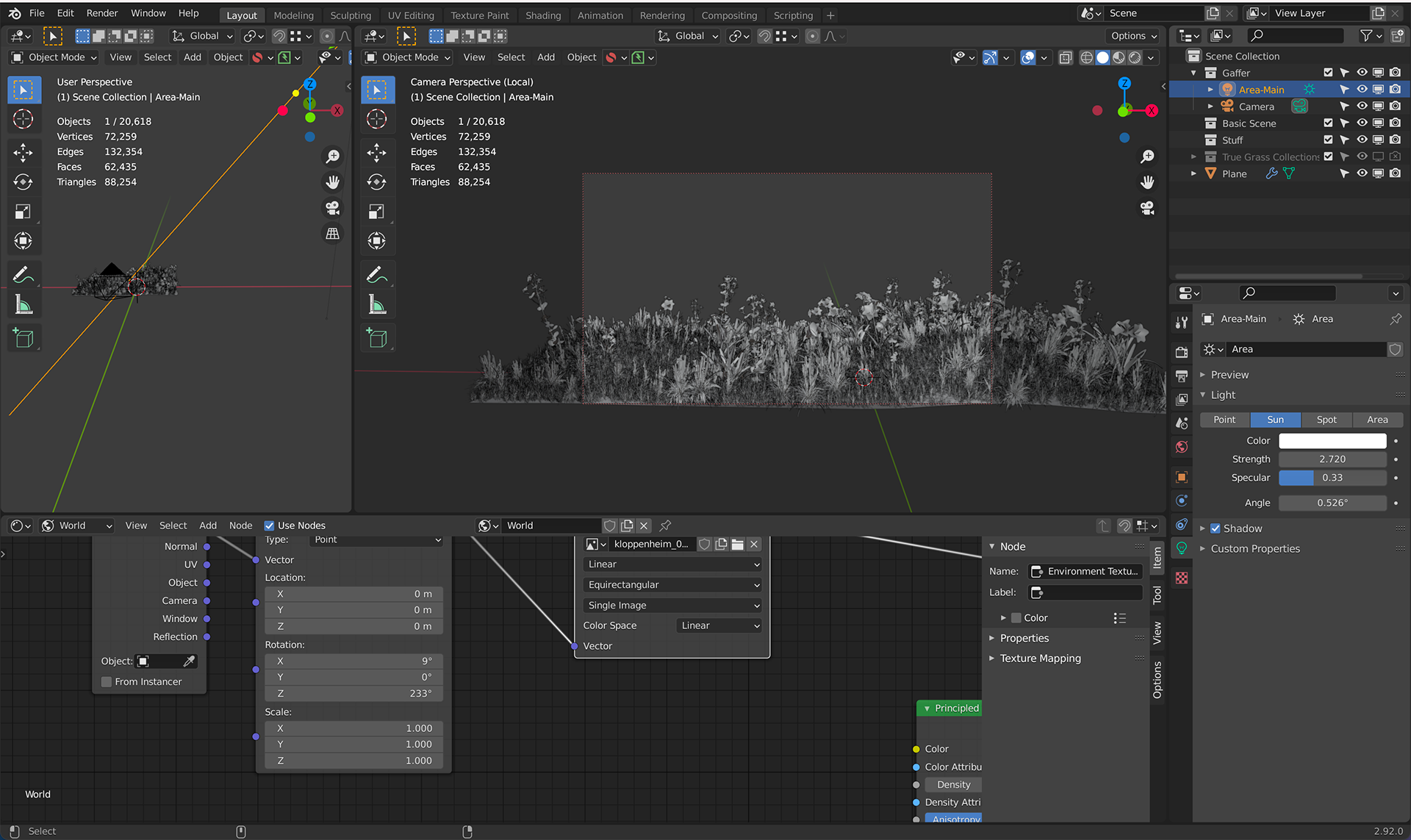Select the Rotate tool in camera viewport
Screen dimensions: 1411x840
376,182
